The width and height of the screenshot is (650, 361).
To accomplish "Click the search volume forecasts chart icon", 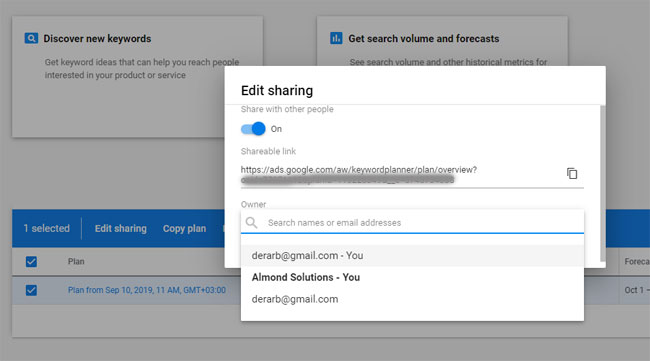I will 336,38.
